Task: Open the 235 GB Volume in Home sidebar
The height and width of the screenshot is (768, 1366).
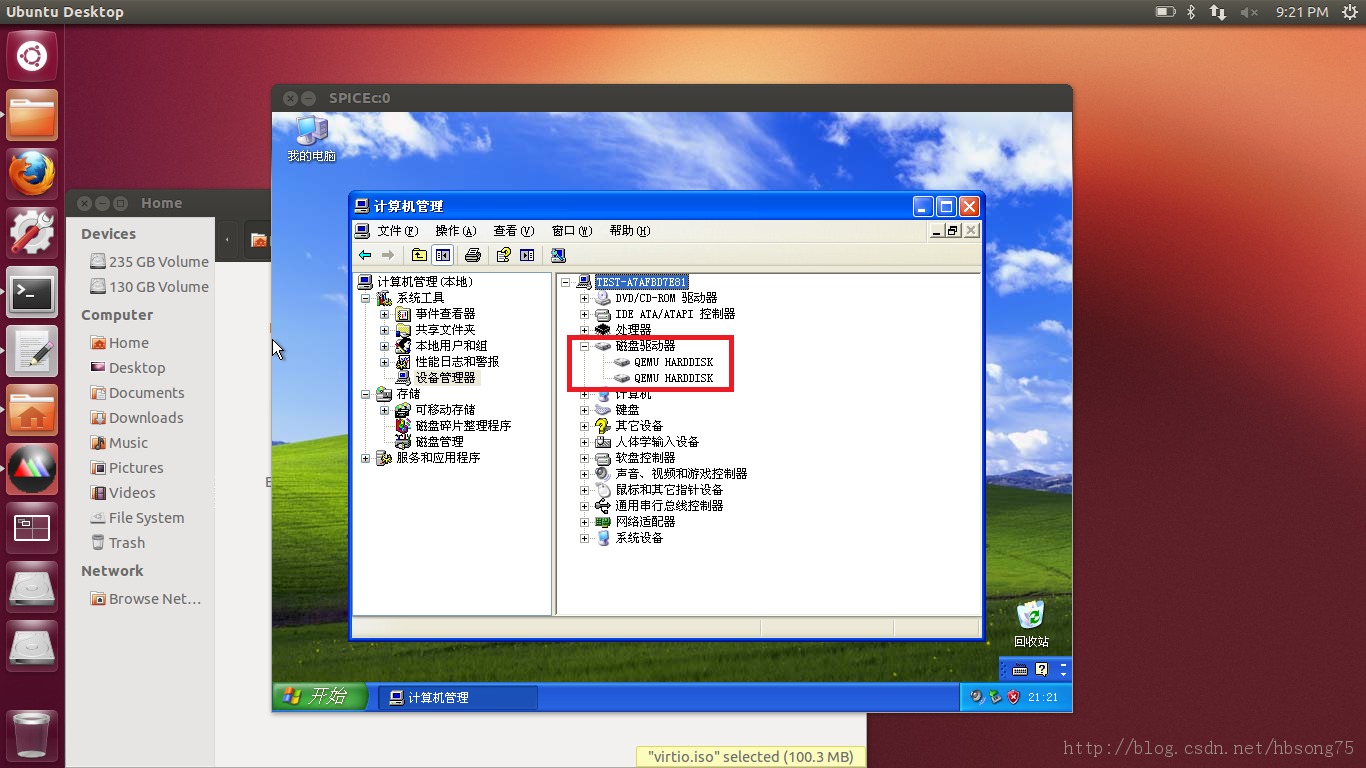Action: 148,262
